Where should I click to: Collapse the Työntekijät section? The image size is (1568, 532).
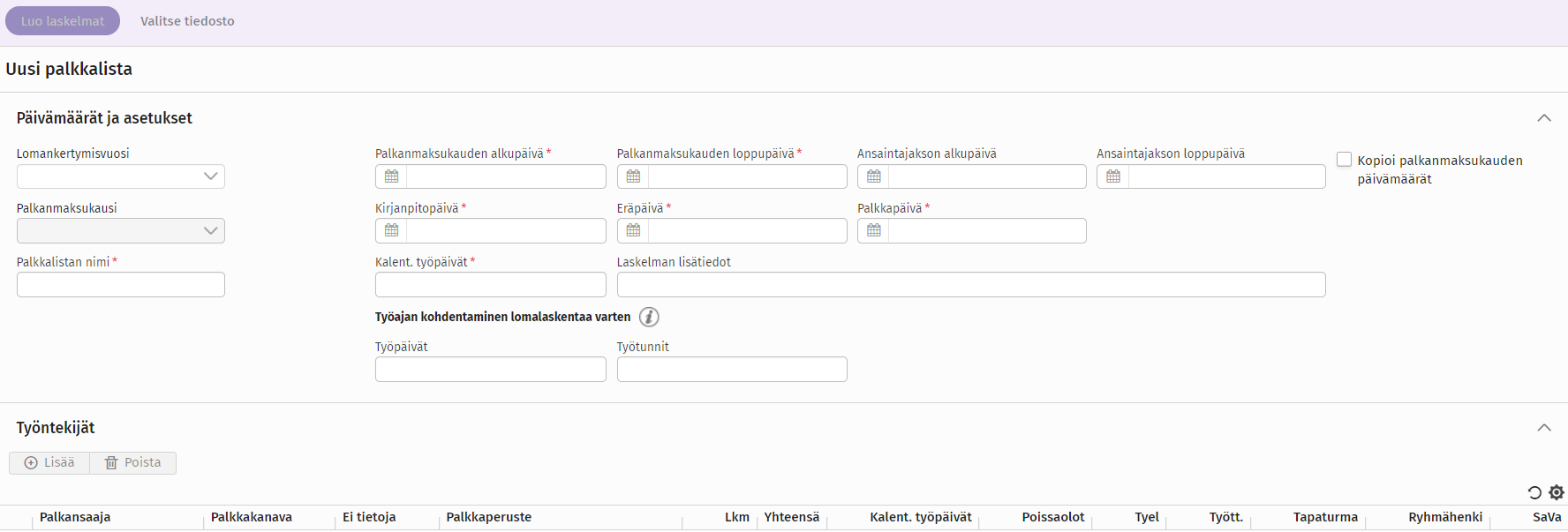(1544, 428)
